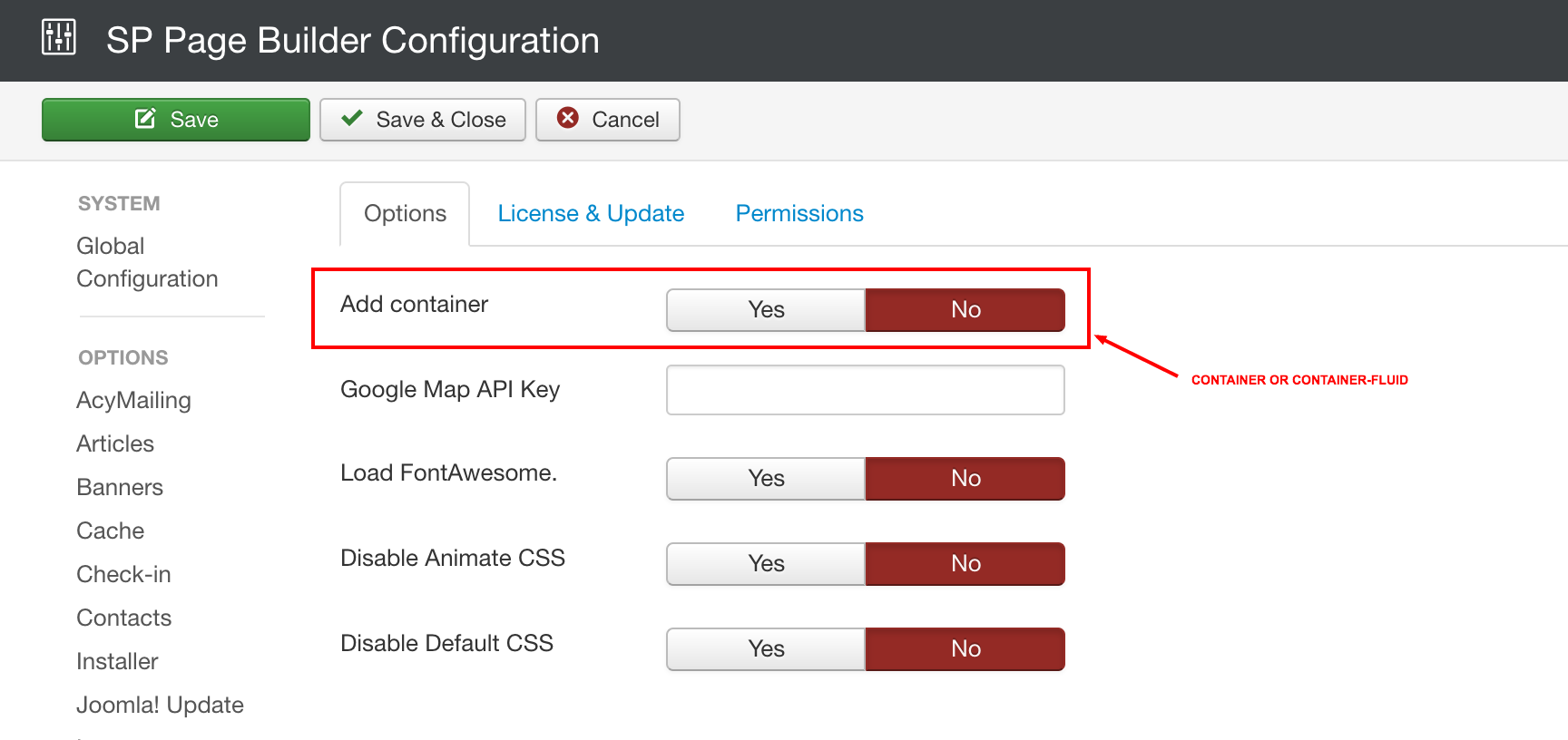Navigate to Check-in options

pos(123,575)
